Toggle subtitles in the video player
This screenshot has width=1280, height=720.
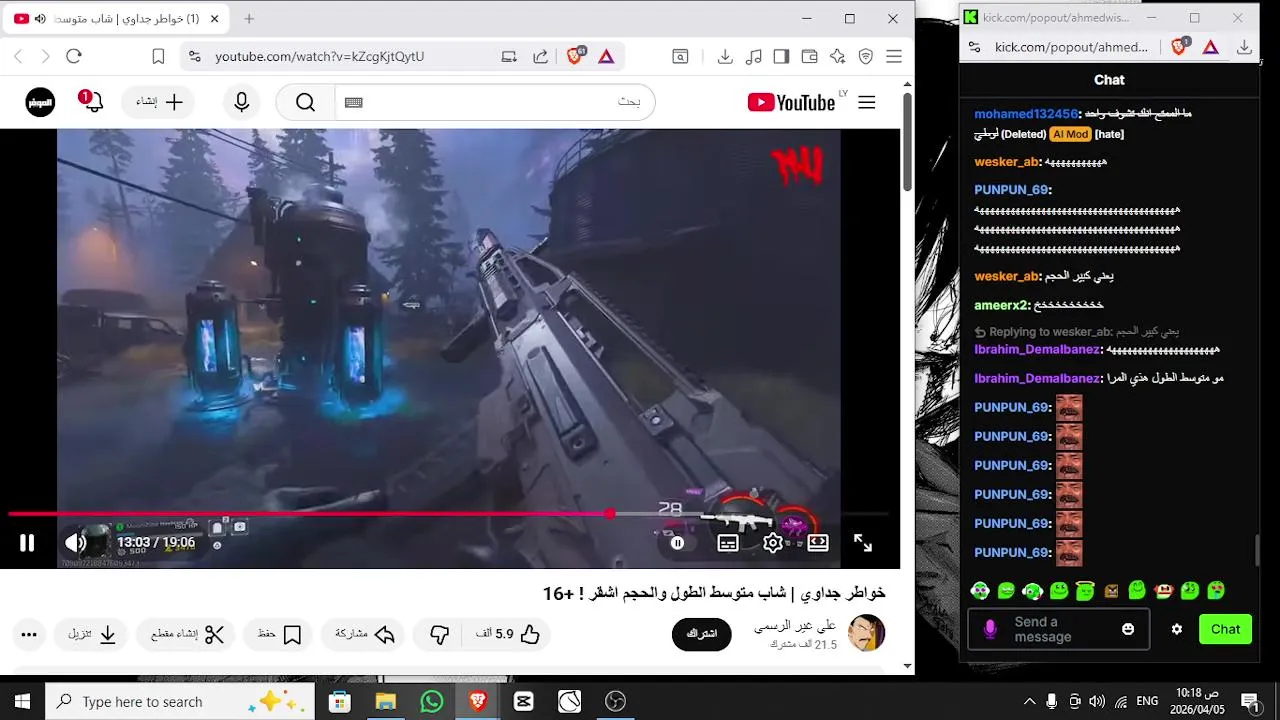(x=728, y=543)
